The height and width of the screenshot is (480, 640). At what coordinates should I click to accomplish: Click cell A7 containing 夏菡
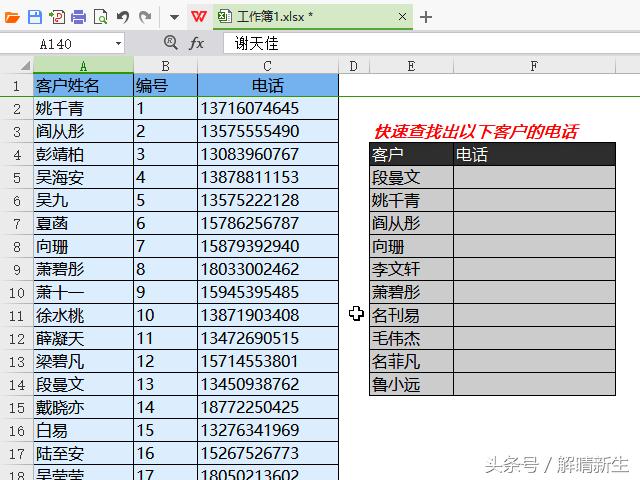[x=83, y=223]
